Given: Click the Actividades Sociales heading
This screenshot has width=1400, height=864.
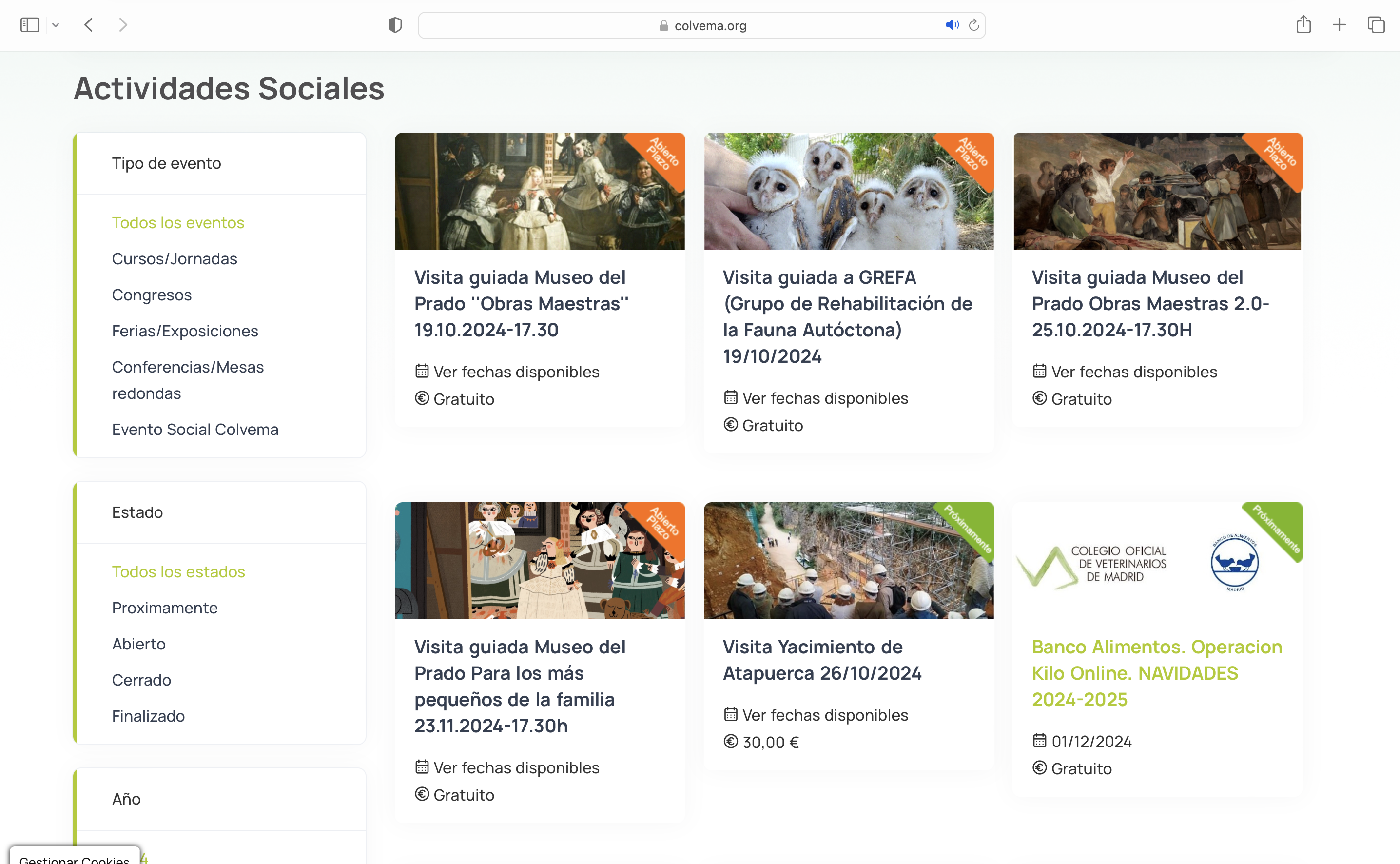Looking at the screenshot, I should click(x=229, y=89).
